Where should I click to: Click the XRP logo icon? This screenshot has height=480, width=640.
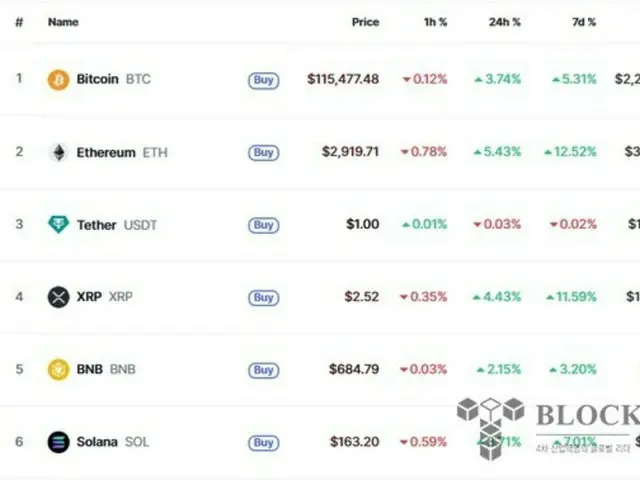(x=58, y=297)
